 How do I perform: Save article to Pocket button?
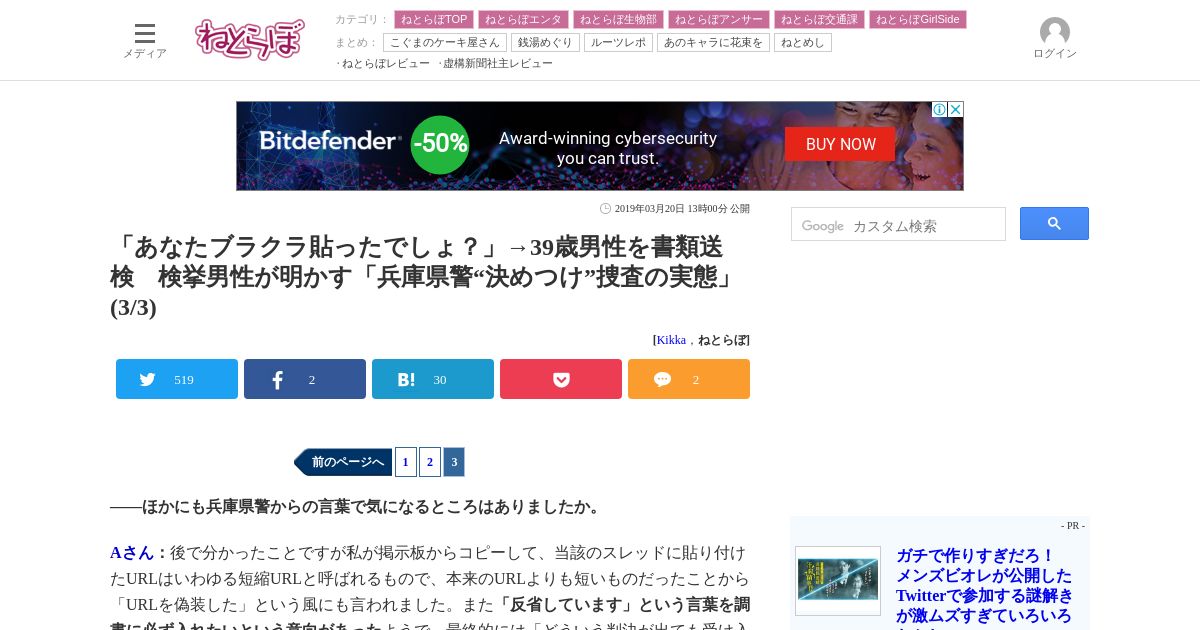point(561,379)
